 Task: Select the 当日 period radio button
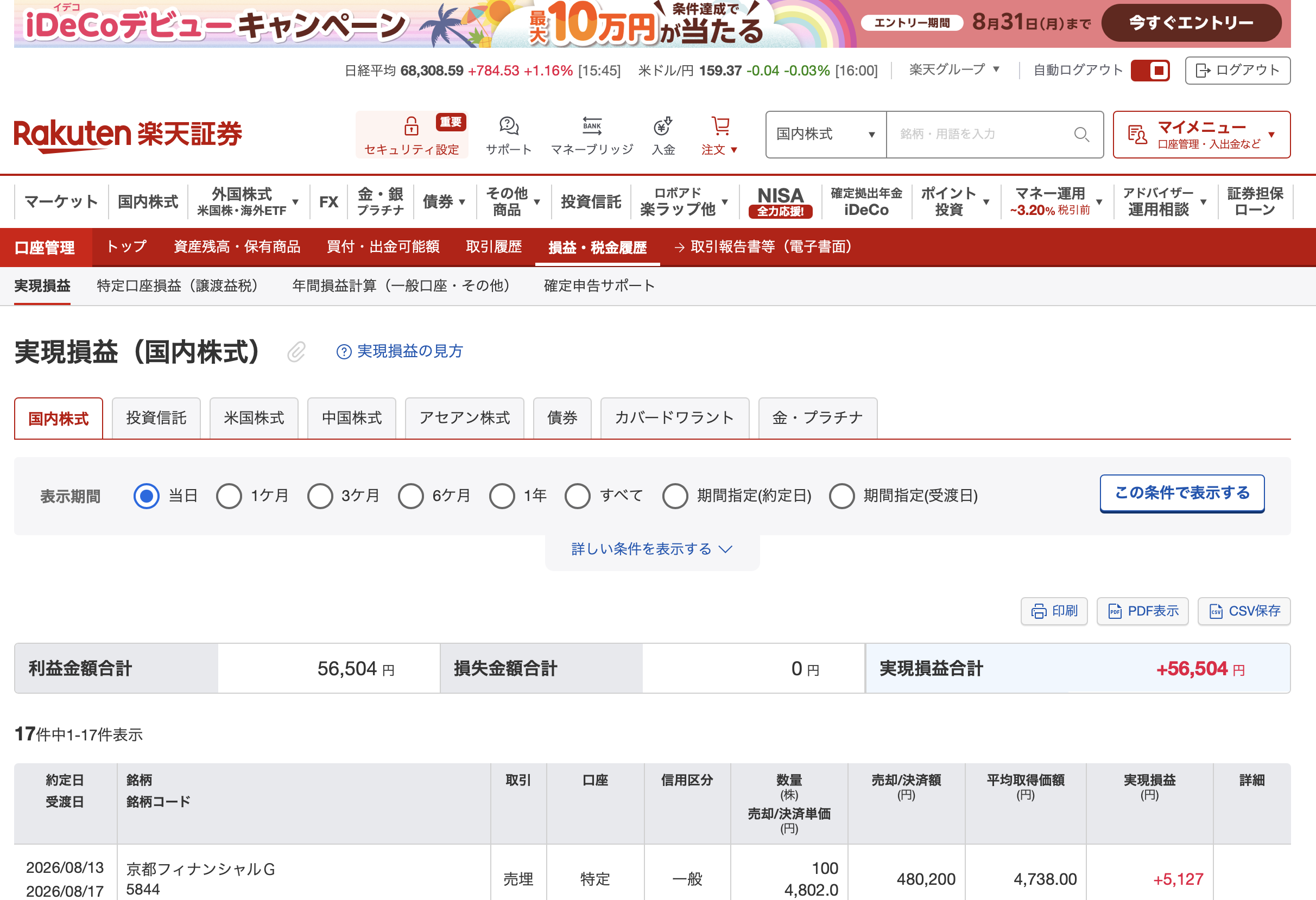146,496
